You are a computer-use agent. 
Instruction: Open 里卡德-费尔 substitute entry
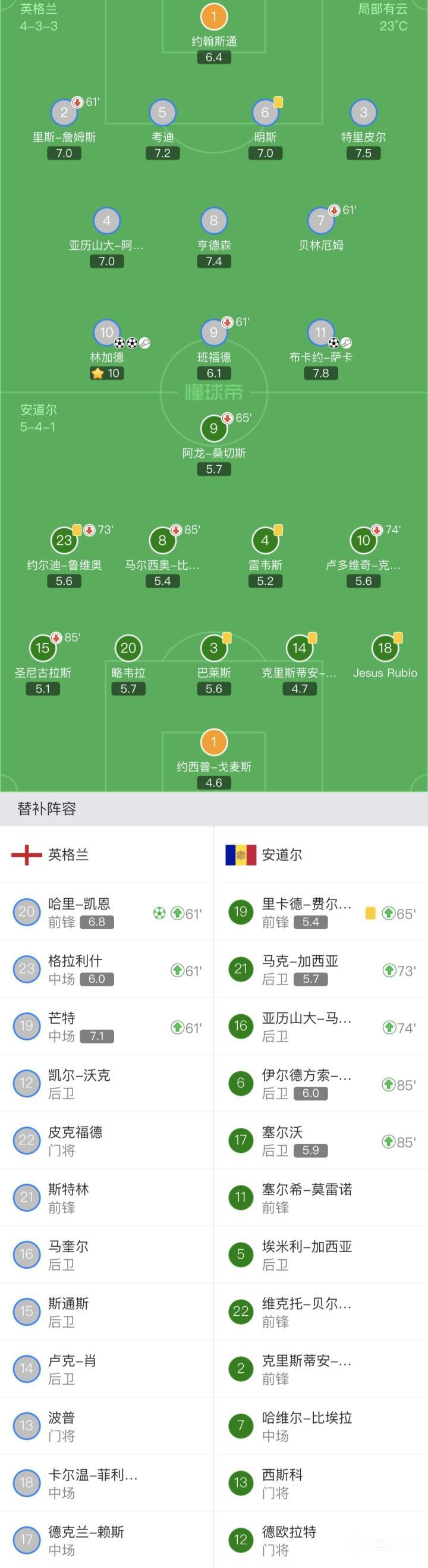320,912
